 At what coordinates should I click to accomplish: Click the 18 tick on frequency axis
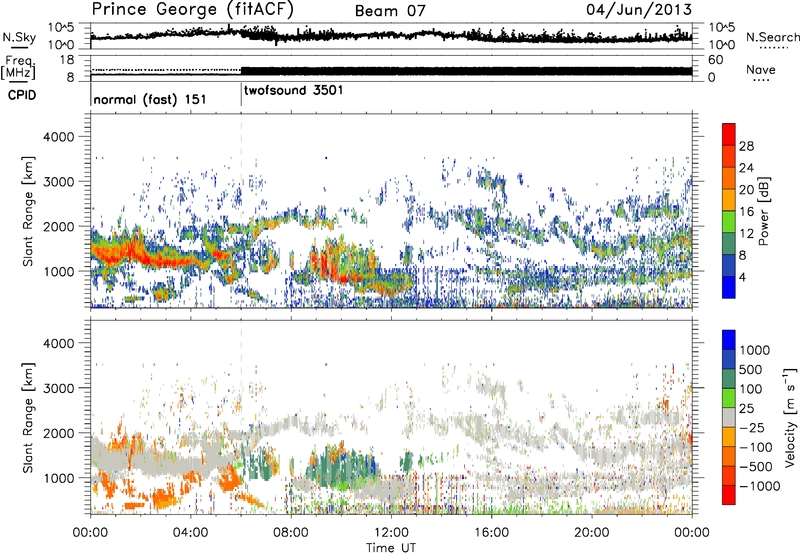[x=66, y=60]
